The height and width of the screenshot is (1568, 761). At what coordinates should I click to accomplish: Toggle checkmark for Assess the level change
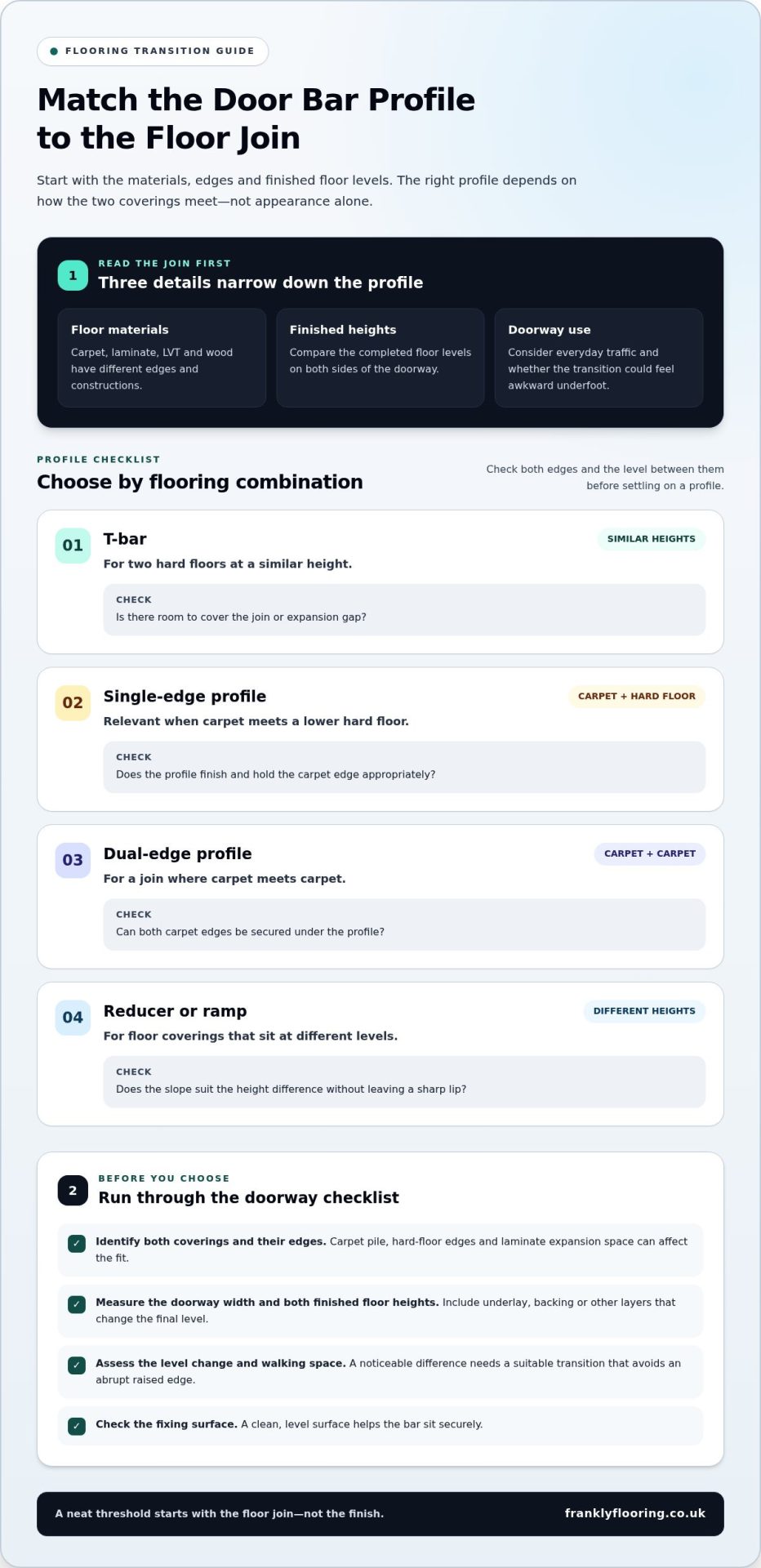(77, 1365)
